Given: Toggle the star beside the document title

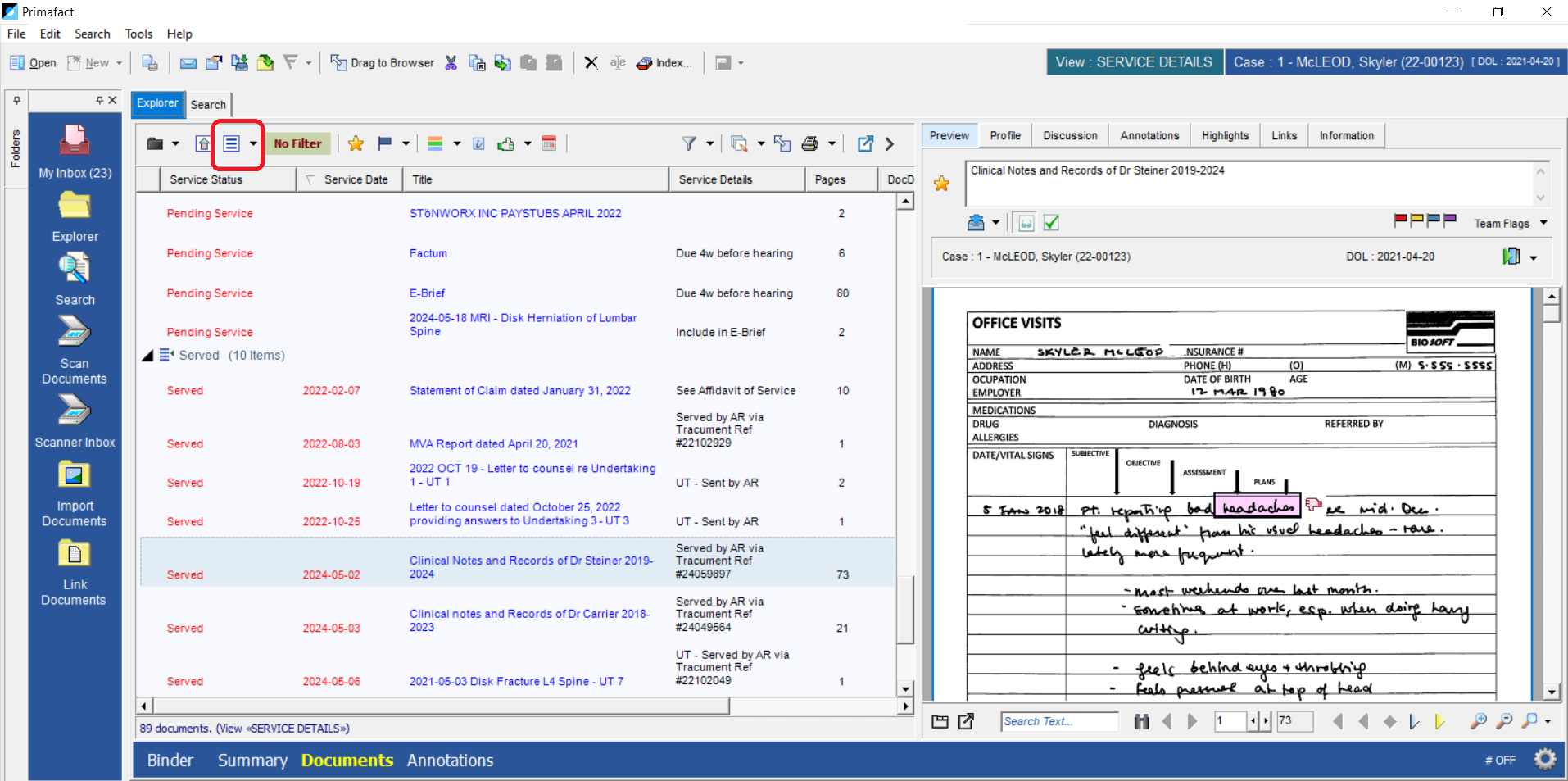Looking at the screenshot, I should [942, 184].
